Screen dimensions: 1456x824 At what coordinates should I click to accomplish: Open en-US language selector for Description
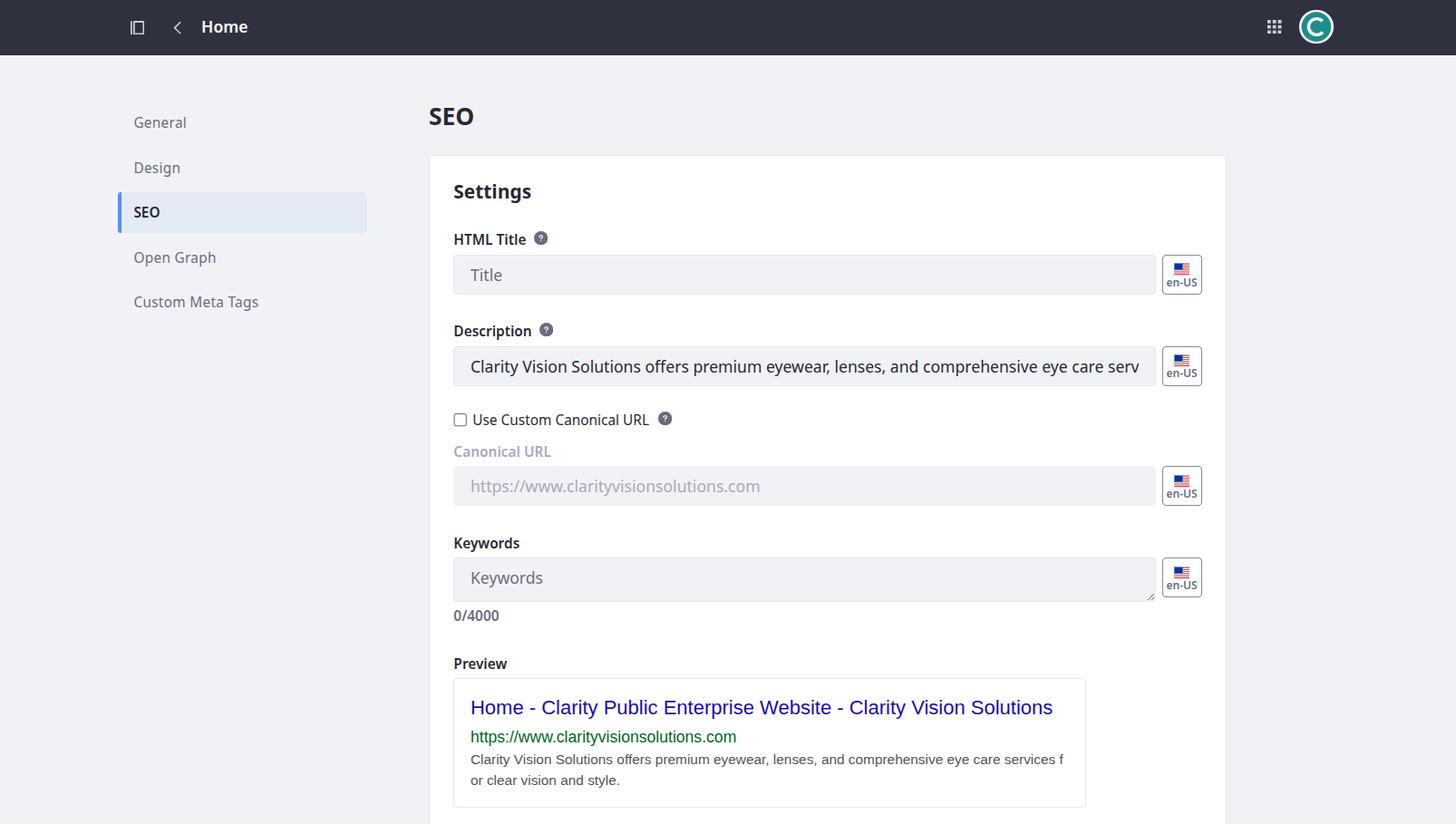pos(1181,366)
